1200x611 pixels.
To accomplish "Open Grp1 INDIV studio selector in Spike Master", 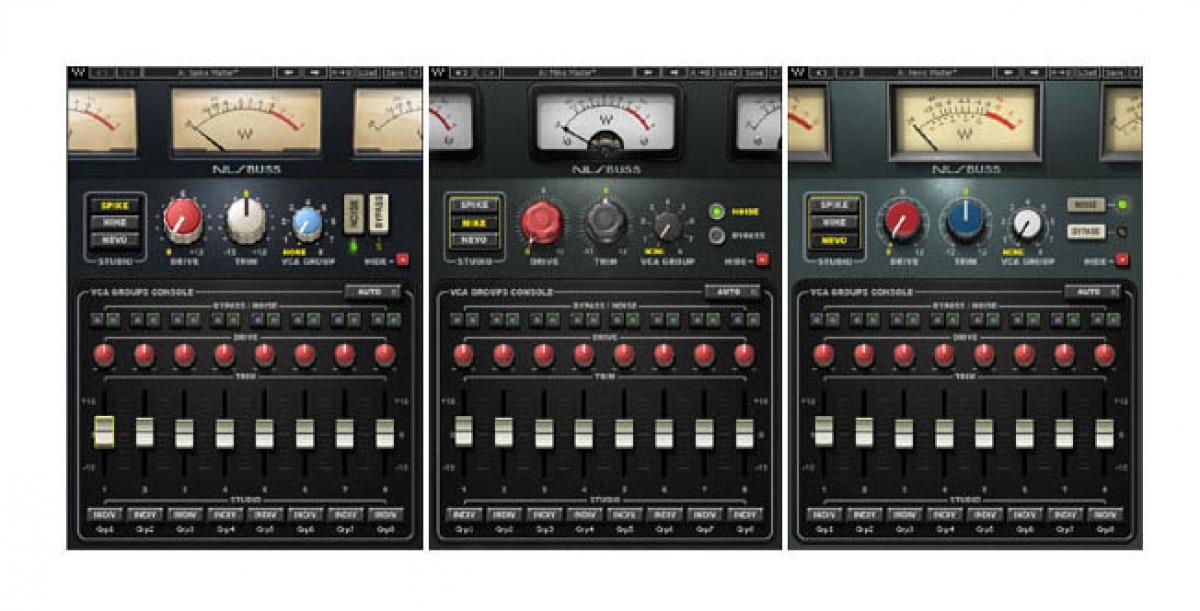I will (104, 514).
